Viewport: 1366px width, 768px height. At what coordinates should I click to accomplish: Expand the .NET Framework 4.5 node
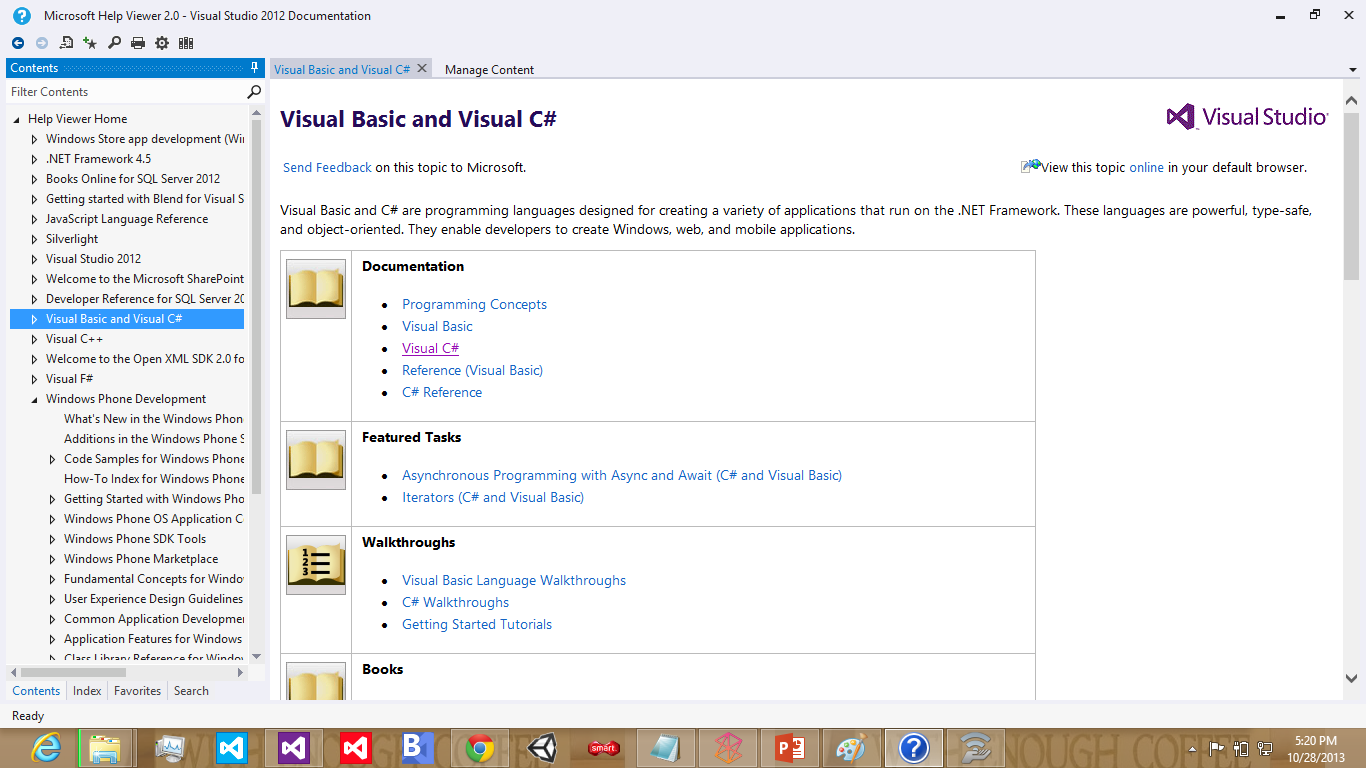[x=33, y=158]
